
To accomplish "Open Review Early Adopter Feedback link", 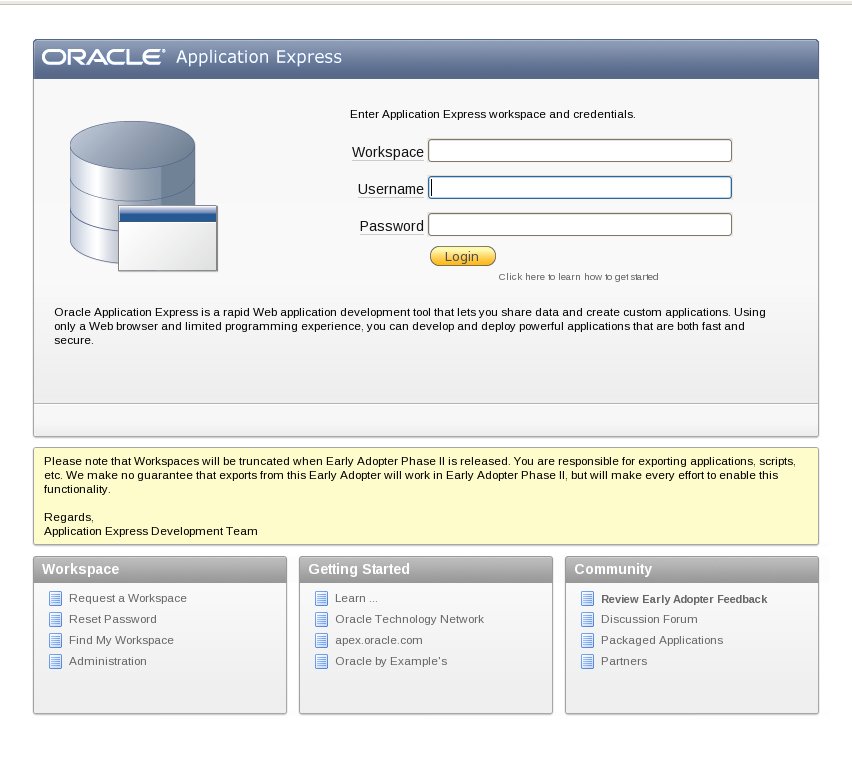I will [684, 599].
